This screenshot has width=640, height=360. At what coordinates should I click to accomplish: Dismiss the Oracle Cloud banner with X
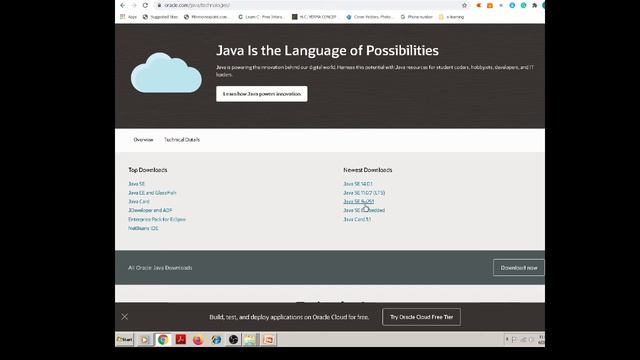point(124,317)
